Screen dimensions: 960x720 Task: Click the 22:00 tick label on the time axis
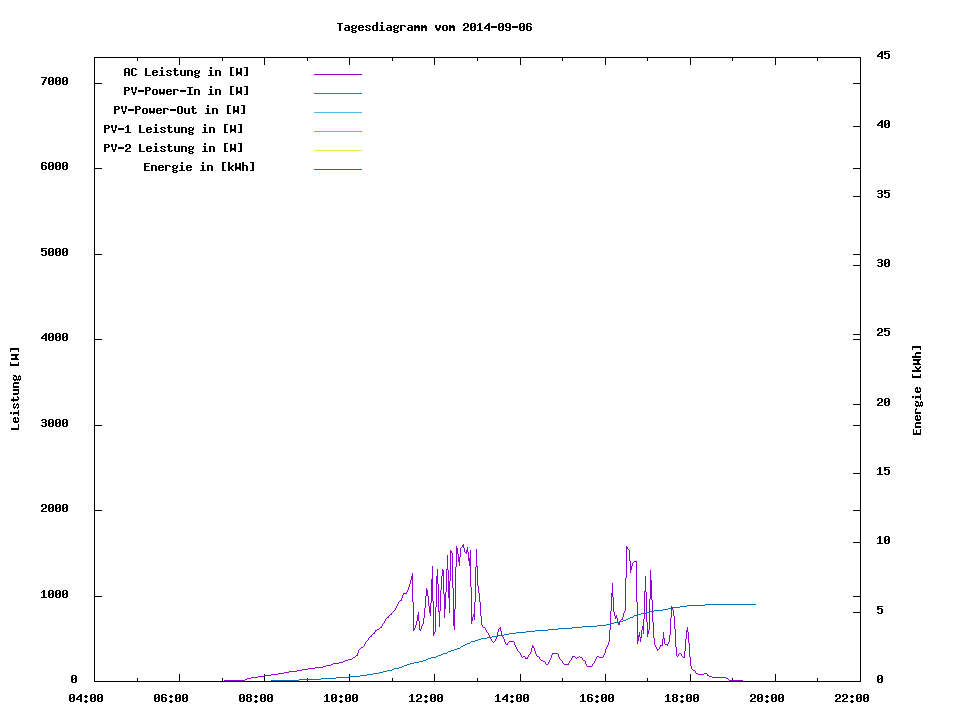coord(852,698)
